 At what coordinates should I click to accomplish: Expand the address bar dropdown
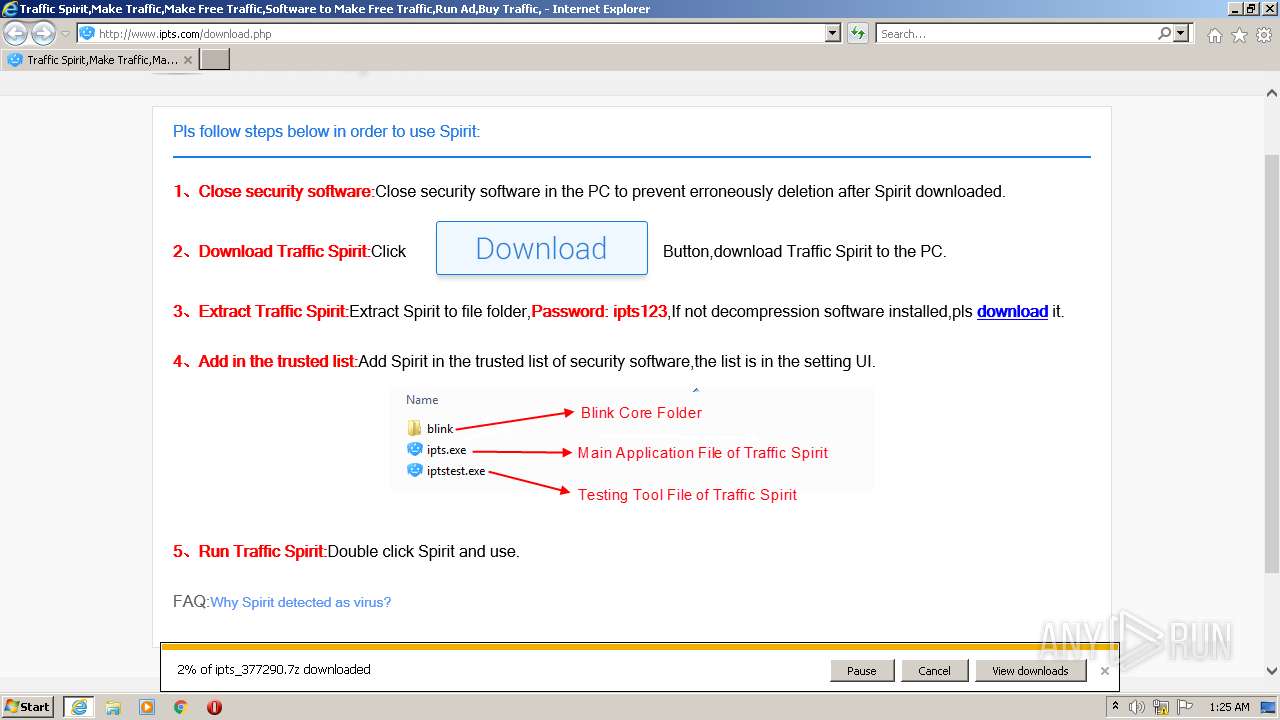pyautogui.click(x=833, y=34)
